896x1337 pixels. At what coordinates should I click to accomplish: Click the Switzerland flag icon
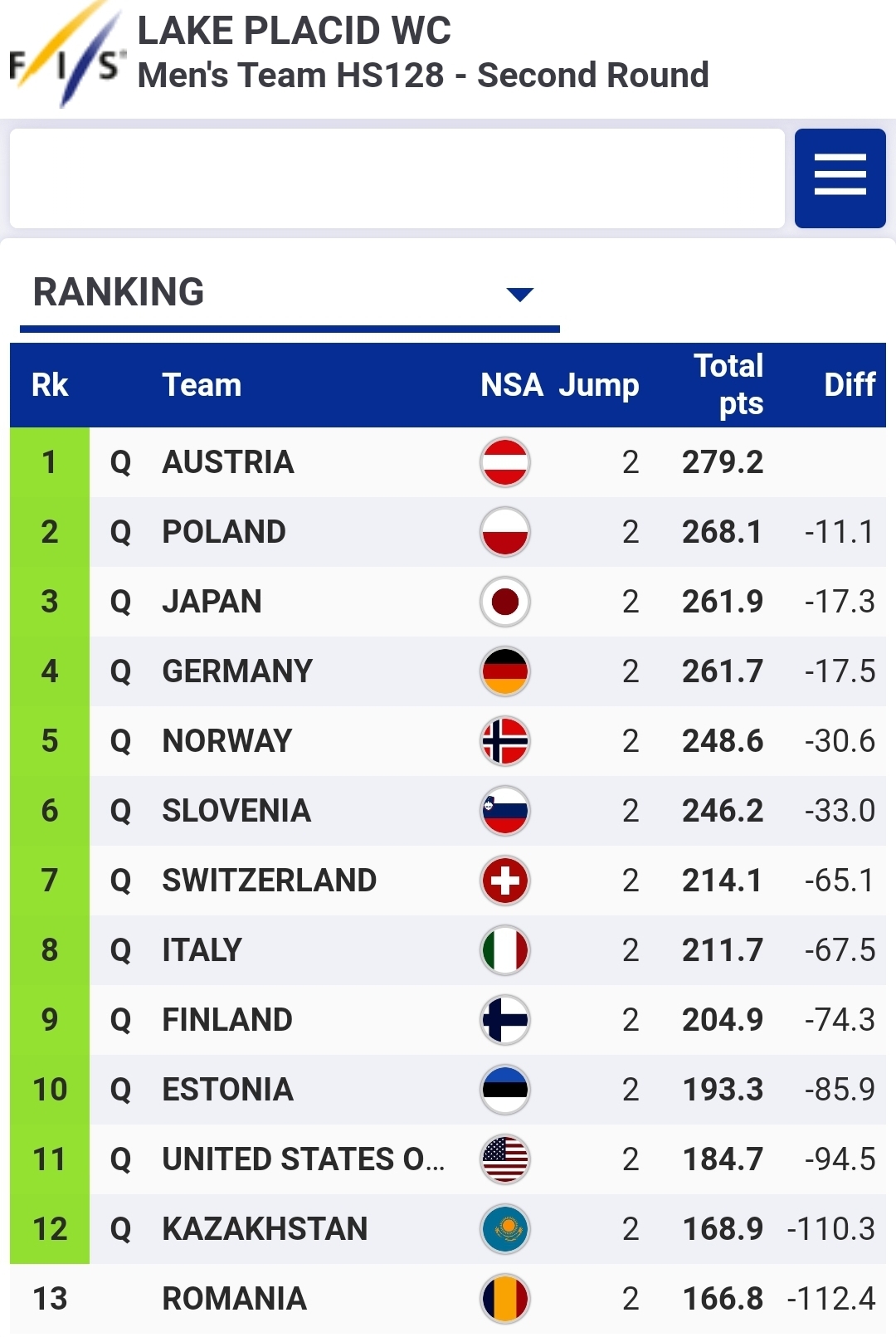(x=505, y=881)
